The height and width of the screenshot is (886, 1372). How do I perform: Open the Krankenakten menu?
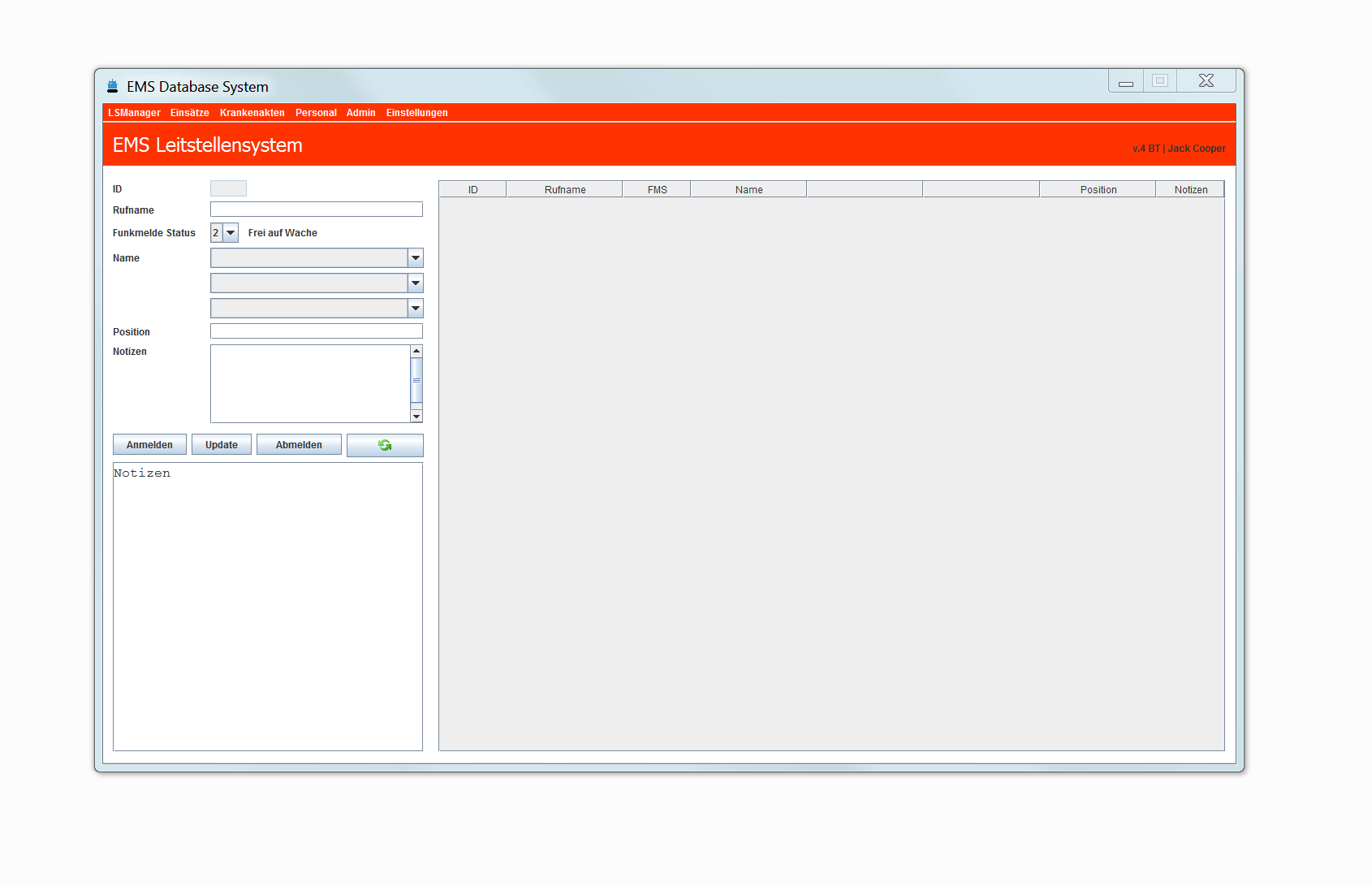click(x=252, y=113)
